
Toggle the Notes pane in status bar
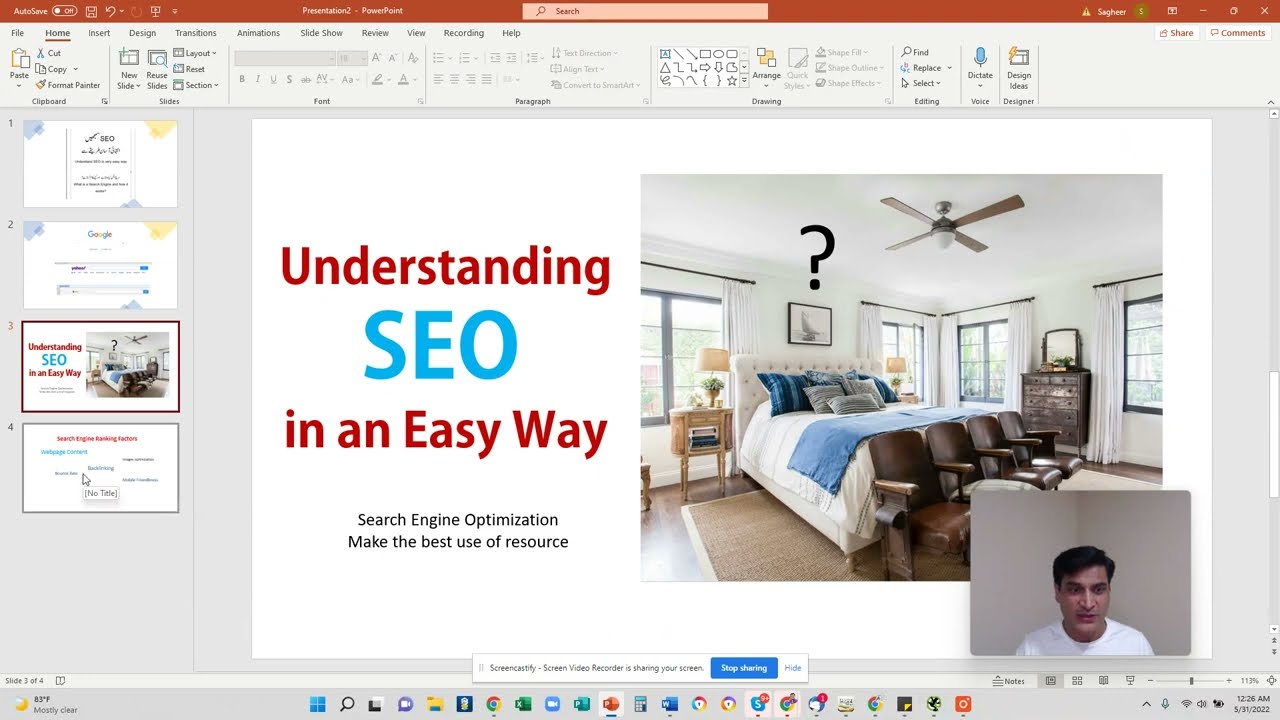pyautogui.click(x=1009, y=681)
